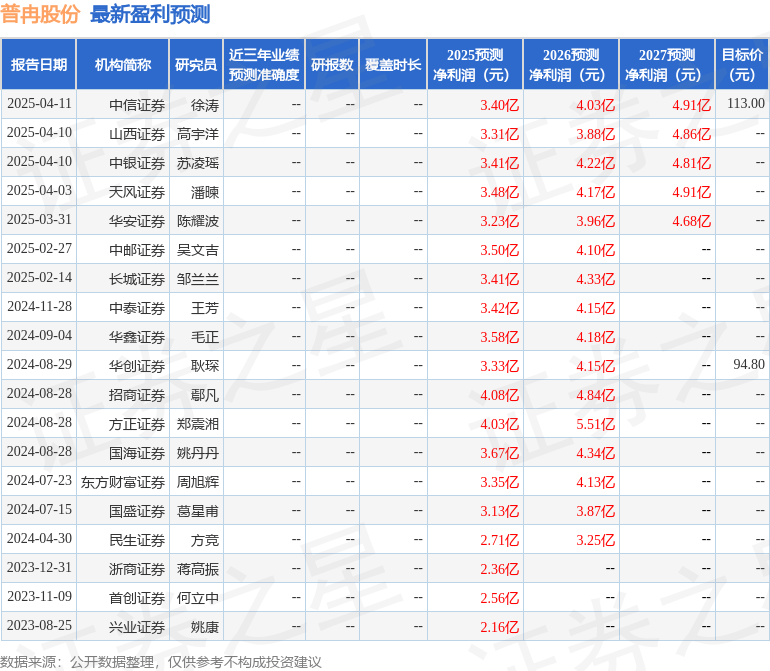Click the 2026预测净利润 column header
This screenshot has width=770, height=671.
tap(571, 65)
